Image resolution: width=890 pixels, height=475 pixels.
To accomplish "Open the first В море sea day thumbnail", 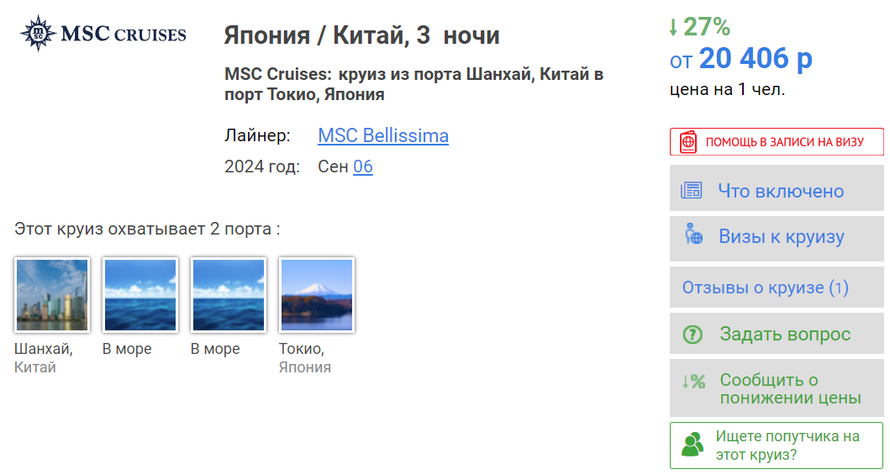I will [x=140, y=295].
